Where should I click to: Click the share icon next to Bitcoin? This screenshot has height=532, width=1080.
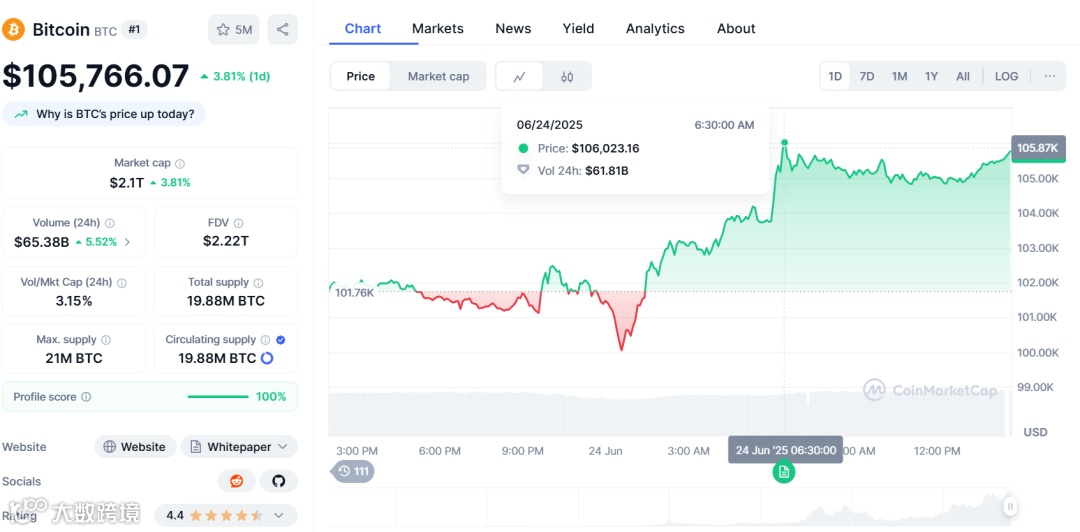(283, 29)
